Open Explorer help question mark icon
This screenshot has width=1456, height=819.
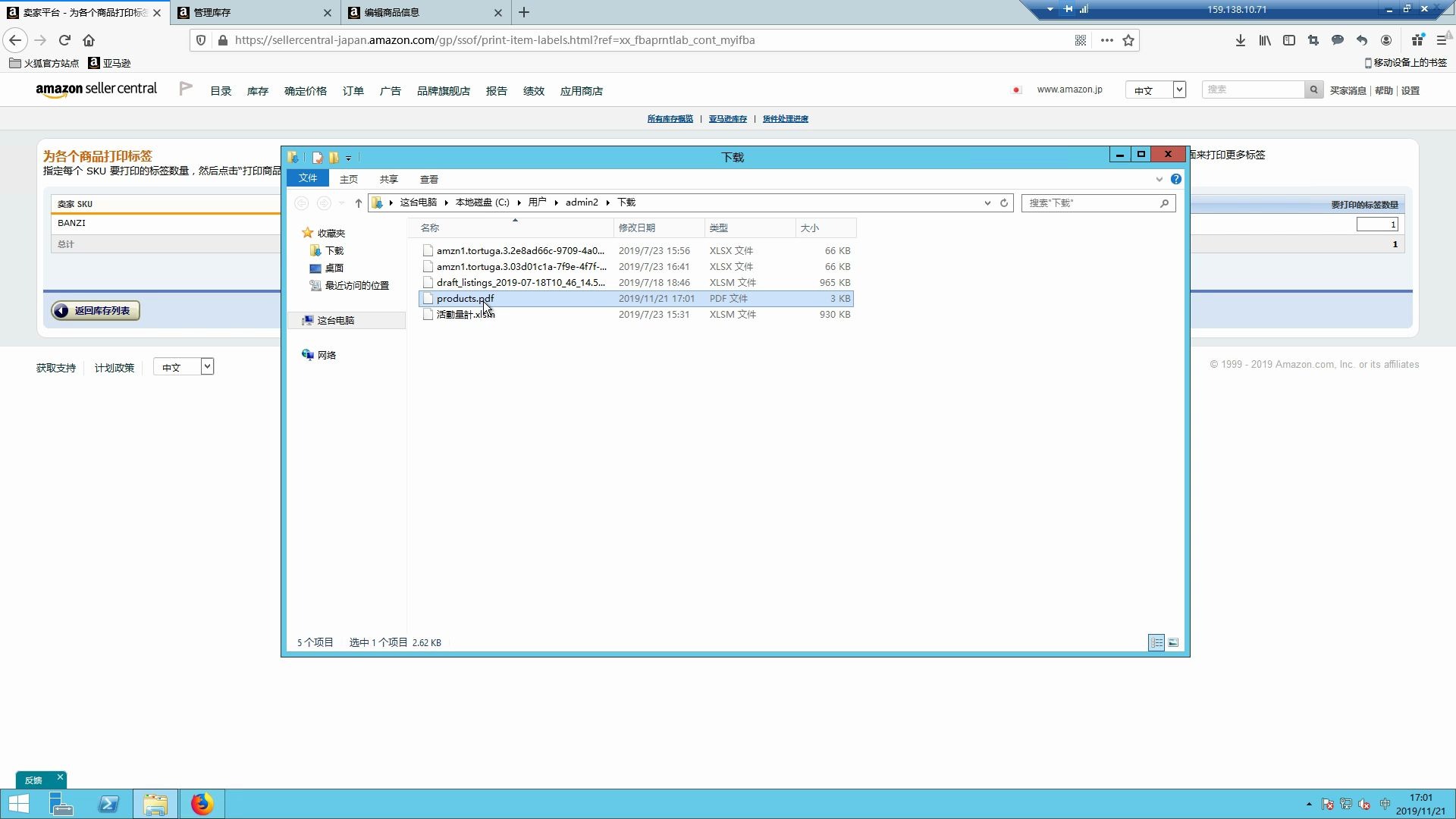click(1175, 179)
